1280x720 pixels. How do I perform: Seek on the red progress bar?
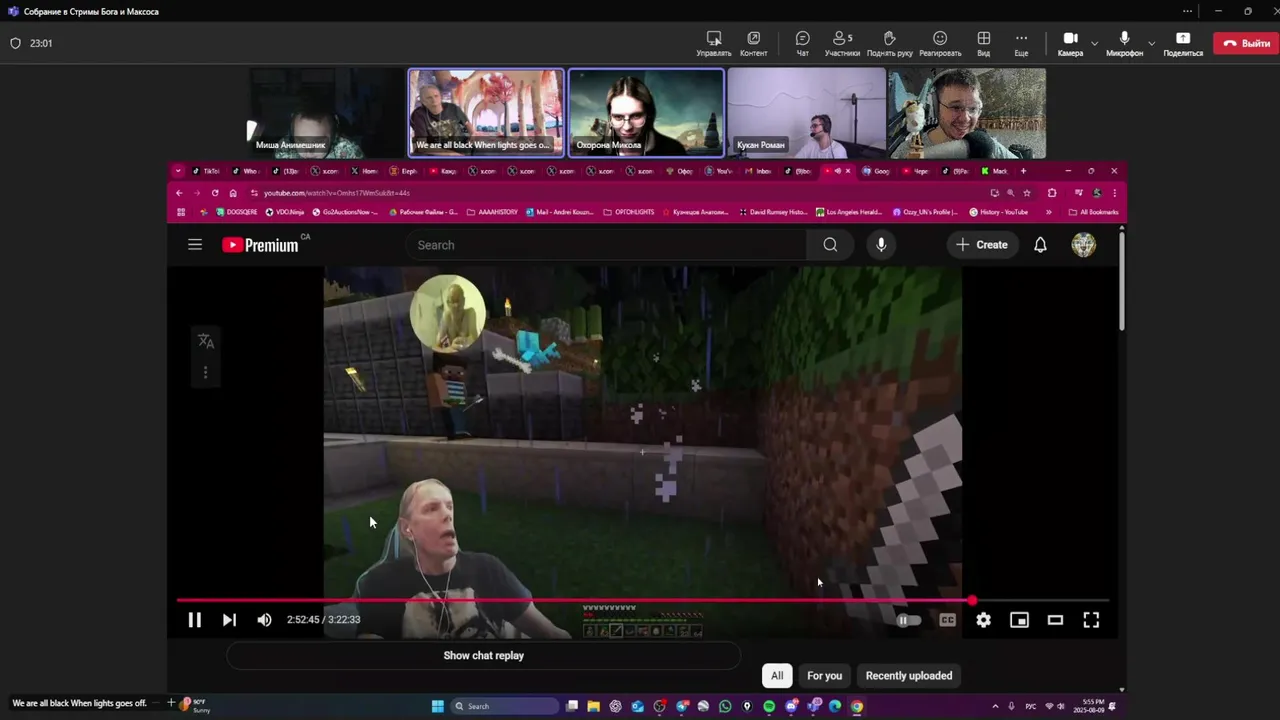643,601
